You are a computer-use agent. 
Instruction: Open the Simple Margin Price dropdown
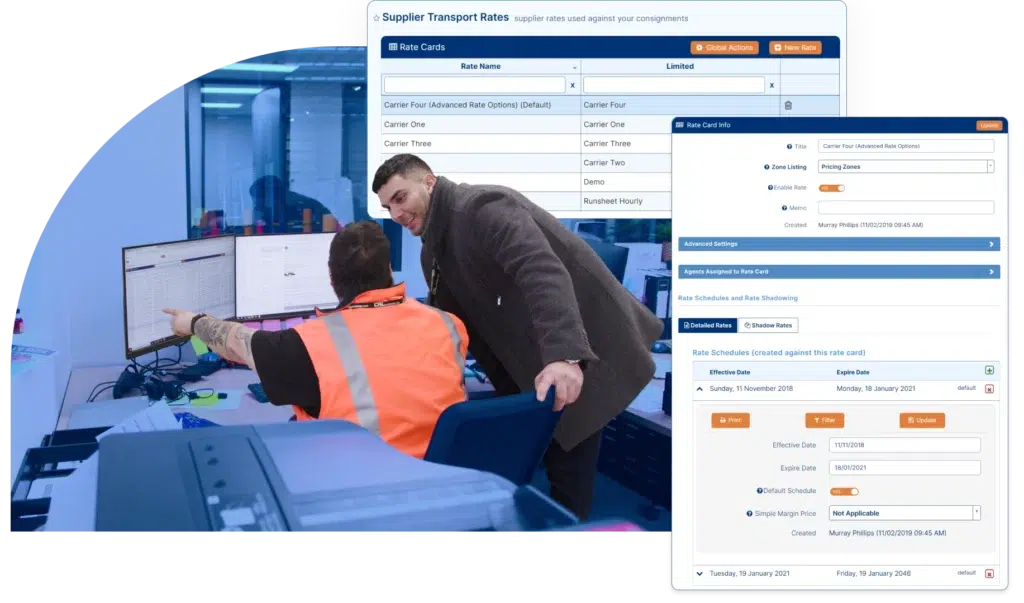pyautogui.click(x=904, y=513)
